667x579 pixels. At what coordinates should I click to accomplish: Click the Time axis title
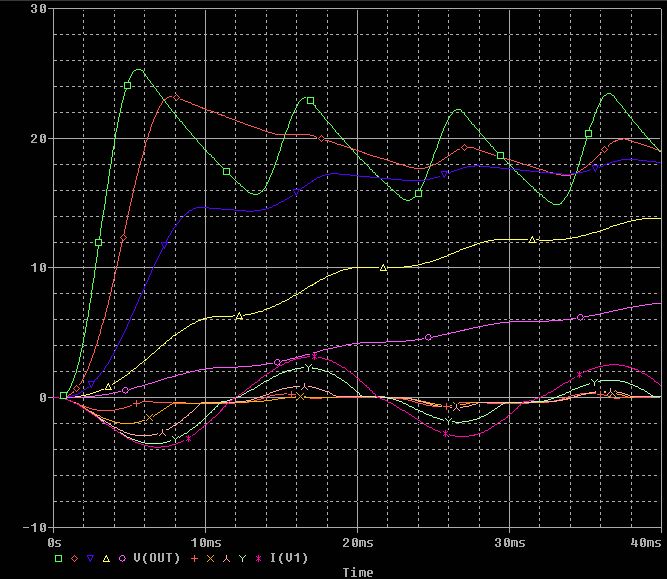point(358,573)
